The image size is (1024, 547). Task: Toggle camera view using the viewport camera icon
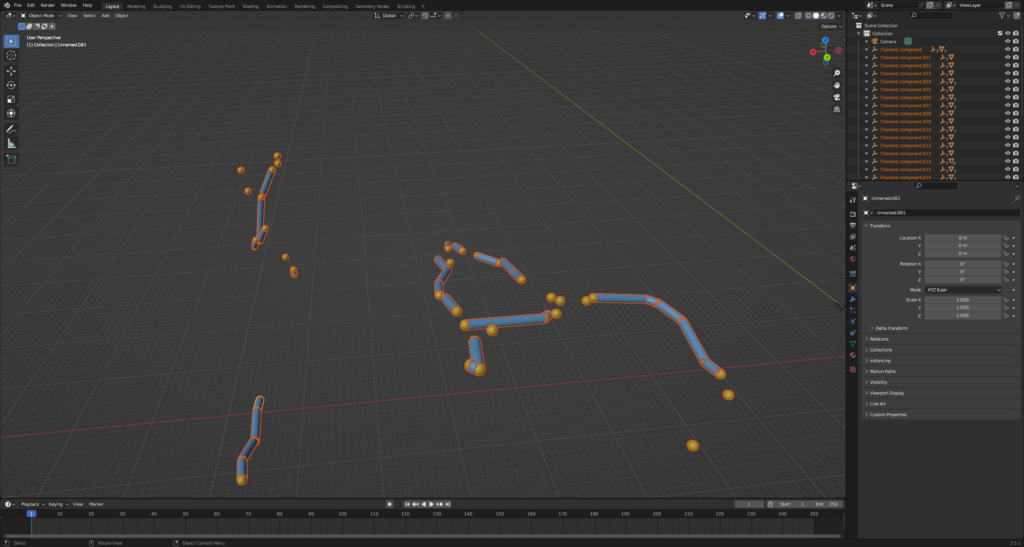[836, 98]
